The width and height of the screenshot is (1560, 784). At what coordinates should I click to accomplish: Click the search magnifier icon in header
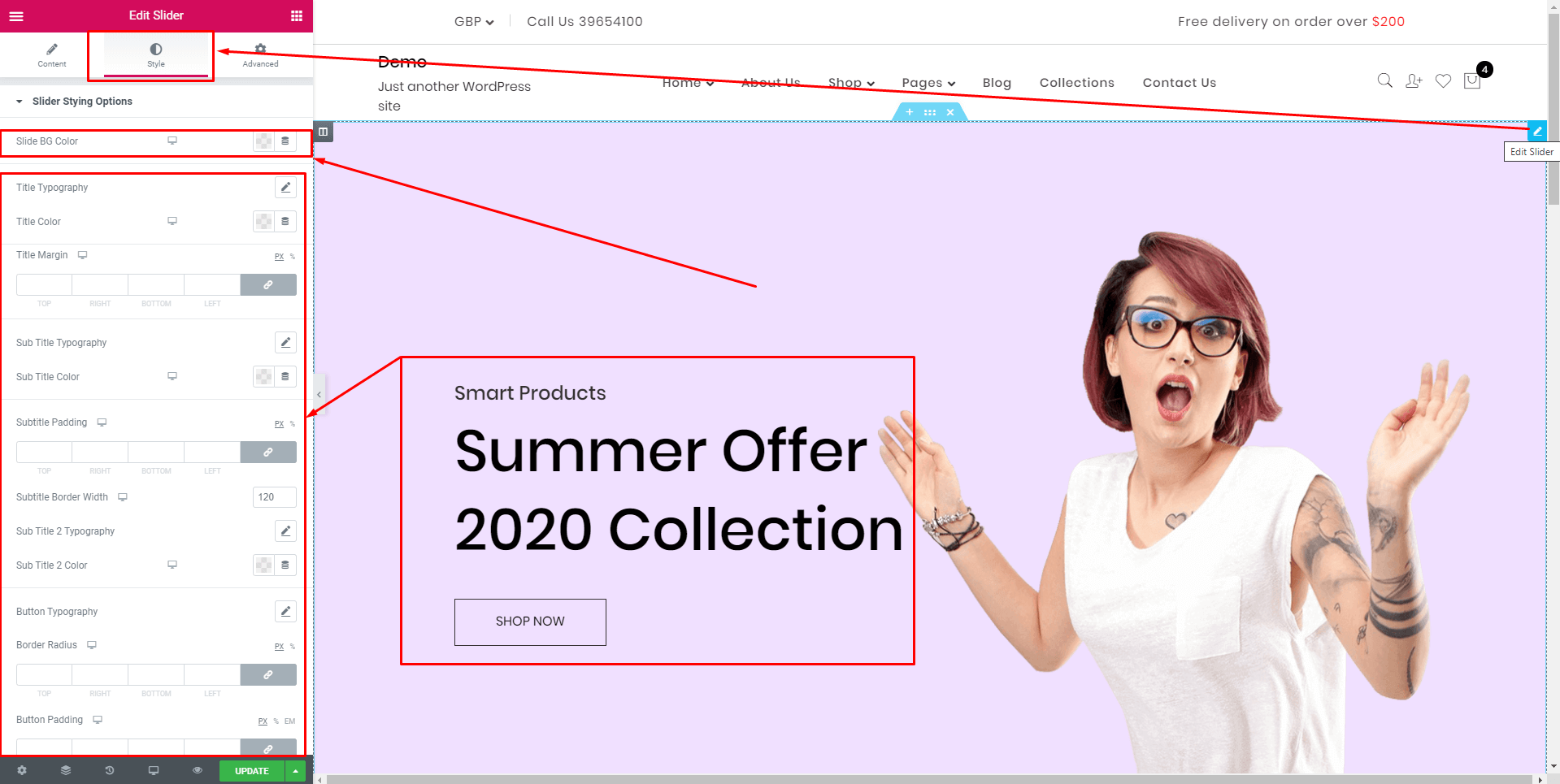click(x=1384, y=80)
